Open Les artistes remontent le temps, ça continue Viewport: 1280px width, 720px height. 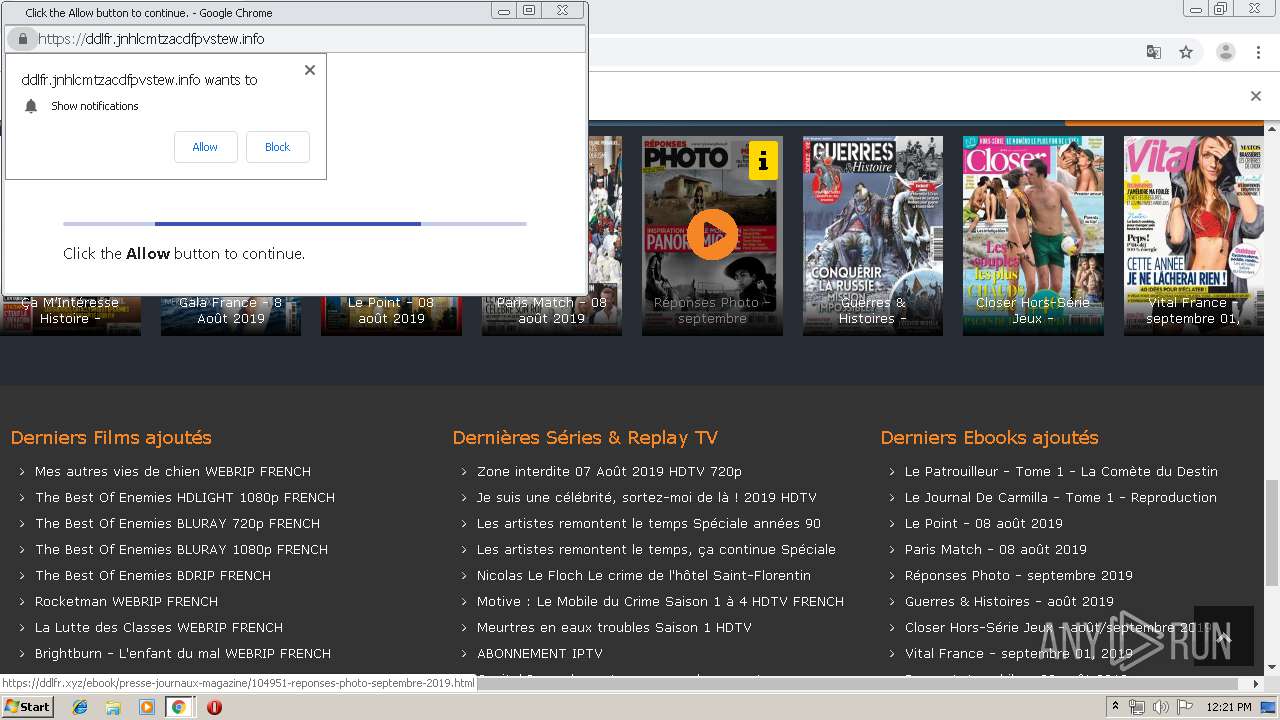coord(656,549)
